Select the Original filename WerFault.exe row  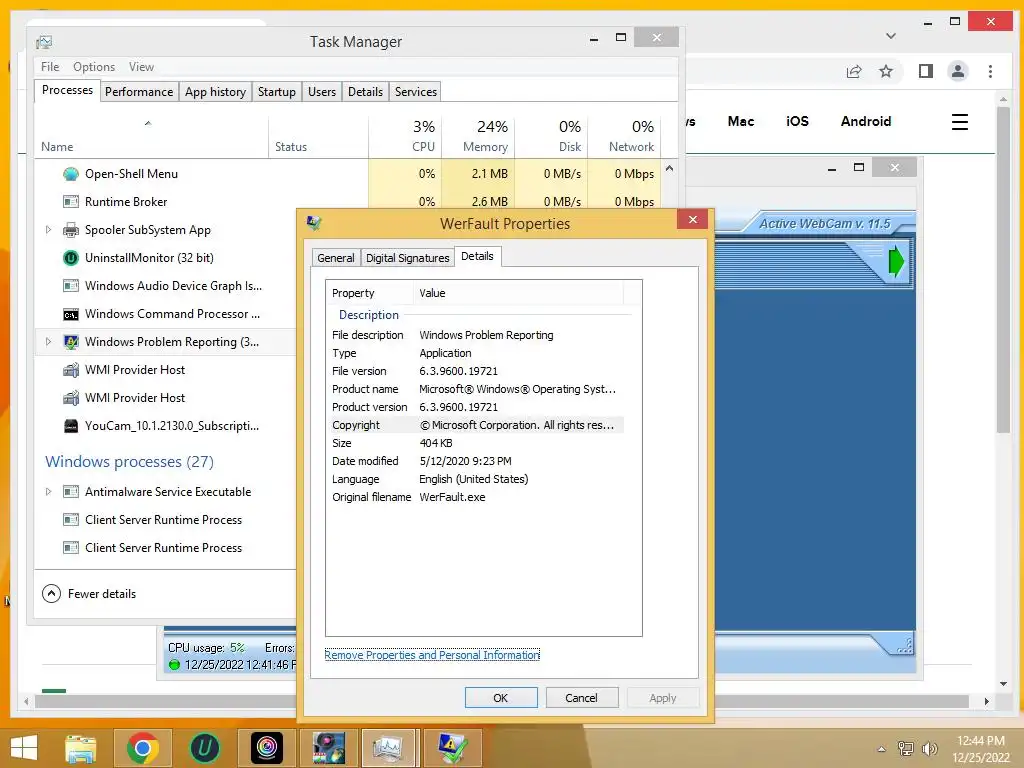[x=475, y=497]
